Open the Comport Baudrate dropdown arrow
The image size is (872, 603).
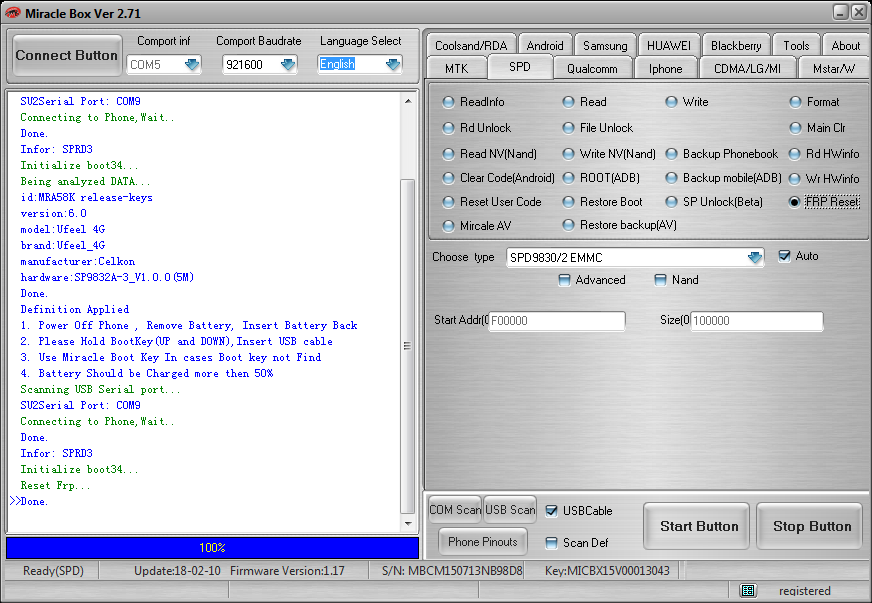point(288,65)
